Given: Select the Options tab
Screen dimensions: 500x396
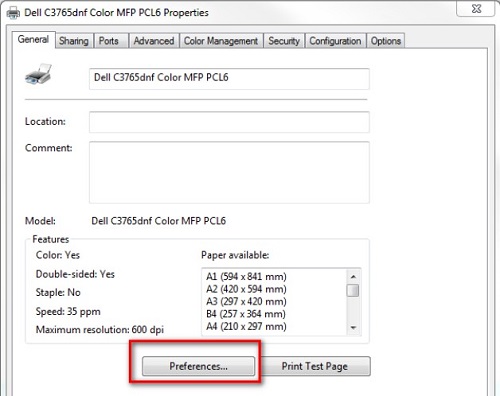Looking at the screenshot, I should click(386, 41).
